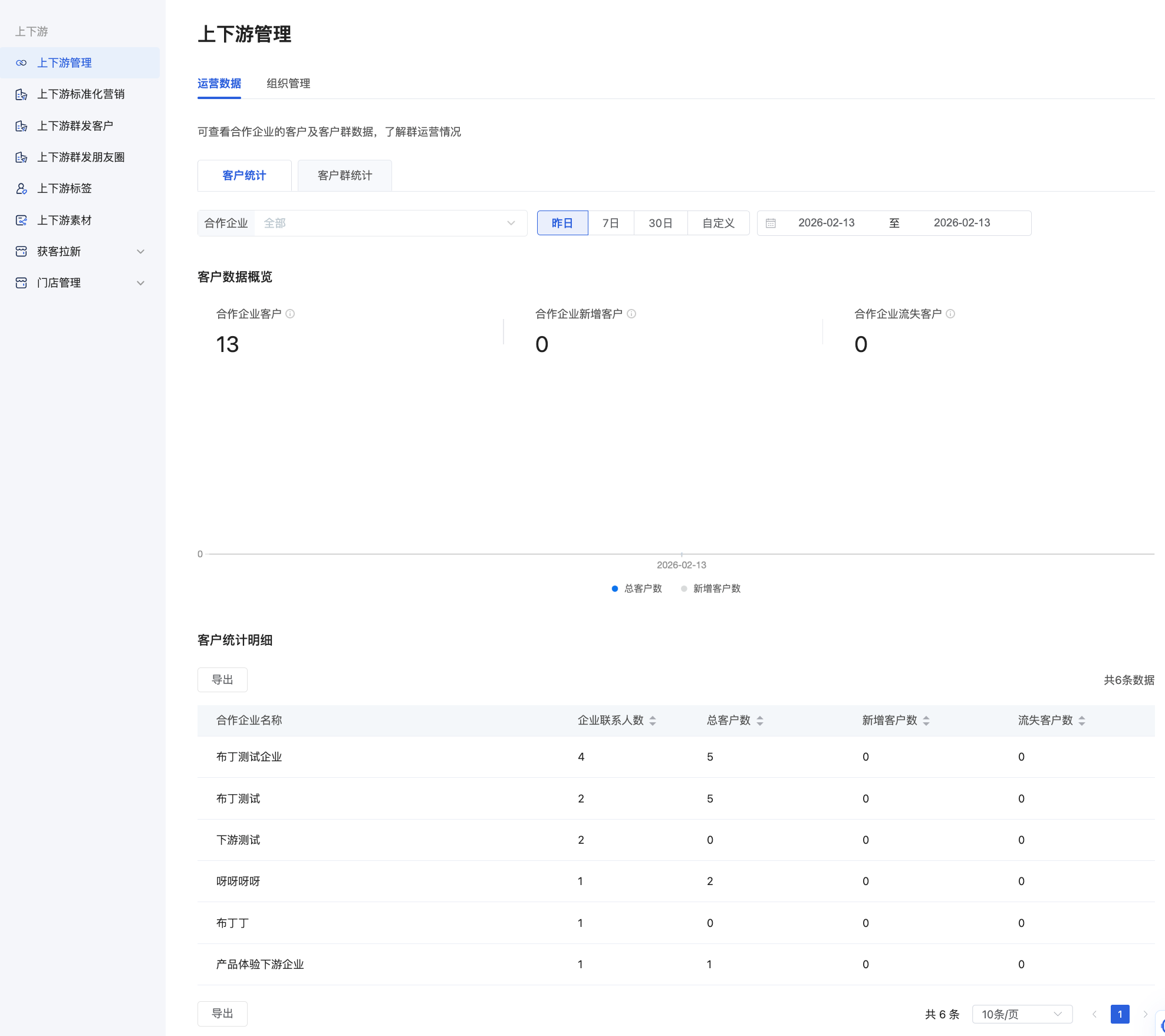The height and width of the screenshot is (1036, 1165).
Task: Click the 布丁测试企业 table row name
Action: [x=249, y=757]
